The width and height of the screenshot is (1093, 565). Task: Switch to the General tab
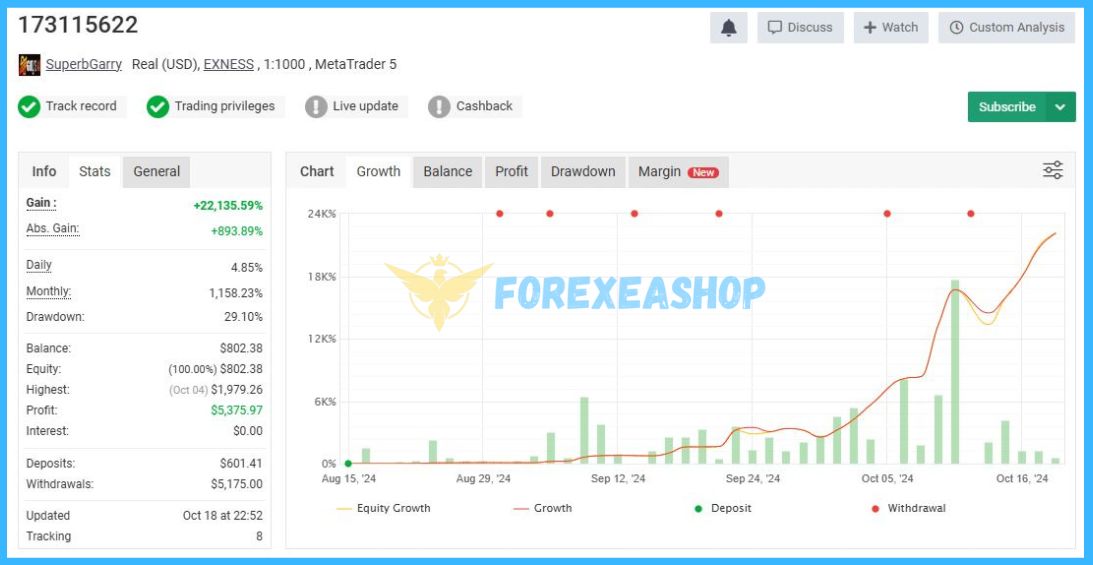tap(156, 171)
